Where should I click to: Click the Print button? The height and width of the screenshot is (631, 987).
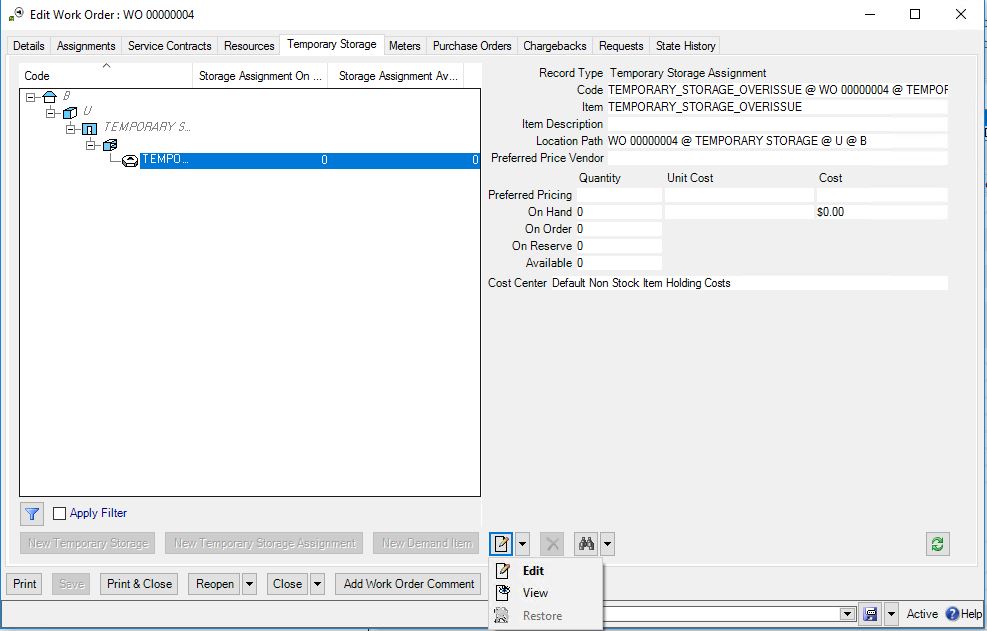point(25,584)
